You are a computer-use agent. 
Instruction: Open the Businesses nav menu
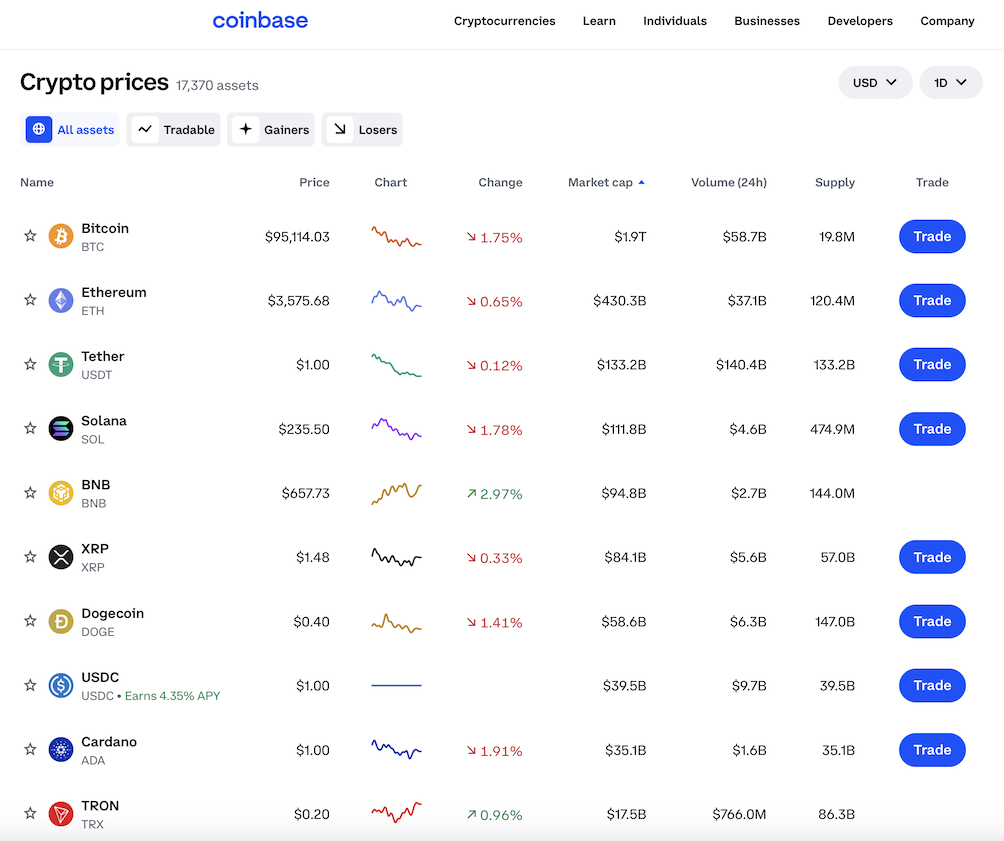tap(767, 21)
